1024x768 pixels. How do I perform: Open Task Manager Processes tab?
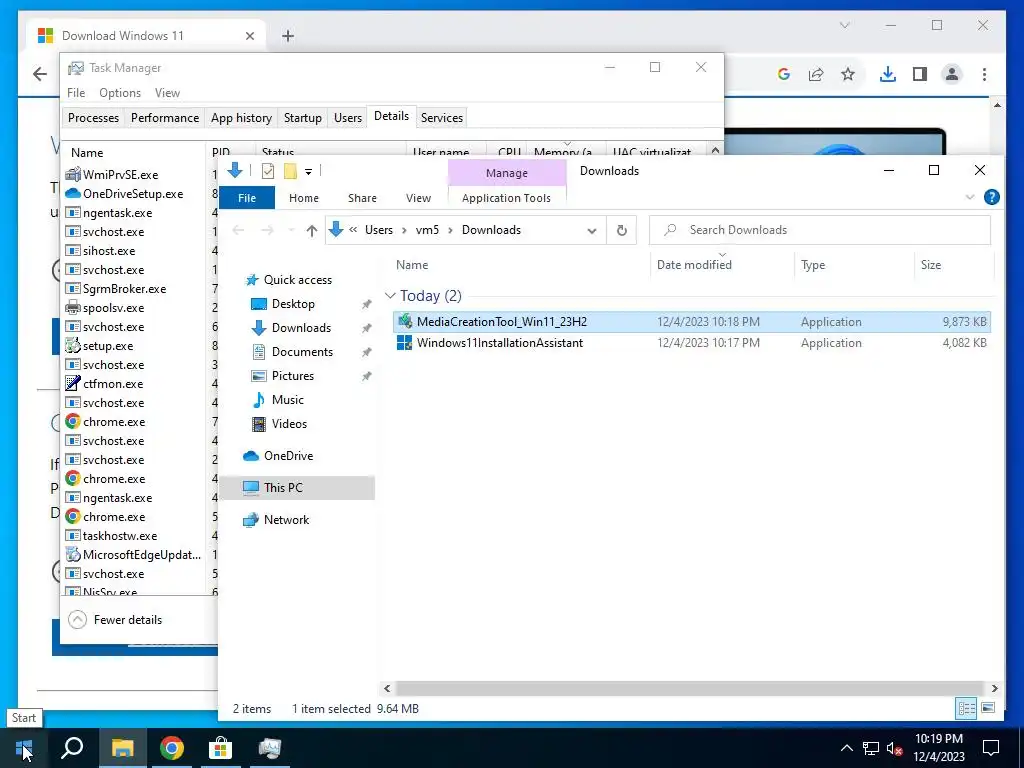click(x=93, y=118)
